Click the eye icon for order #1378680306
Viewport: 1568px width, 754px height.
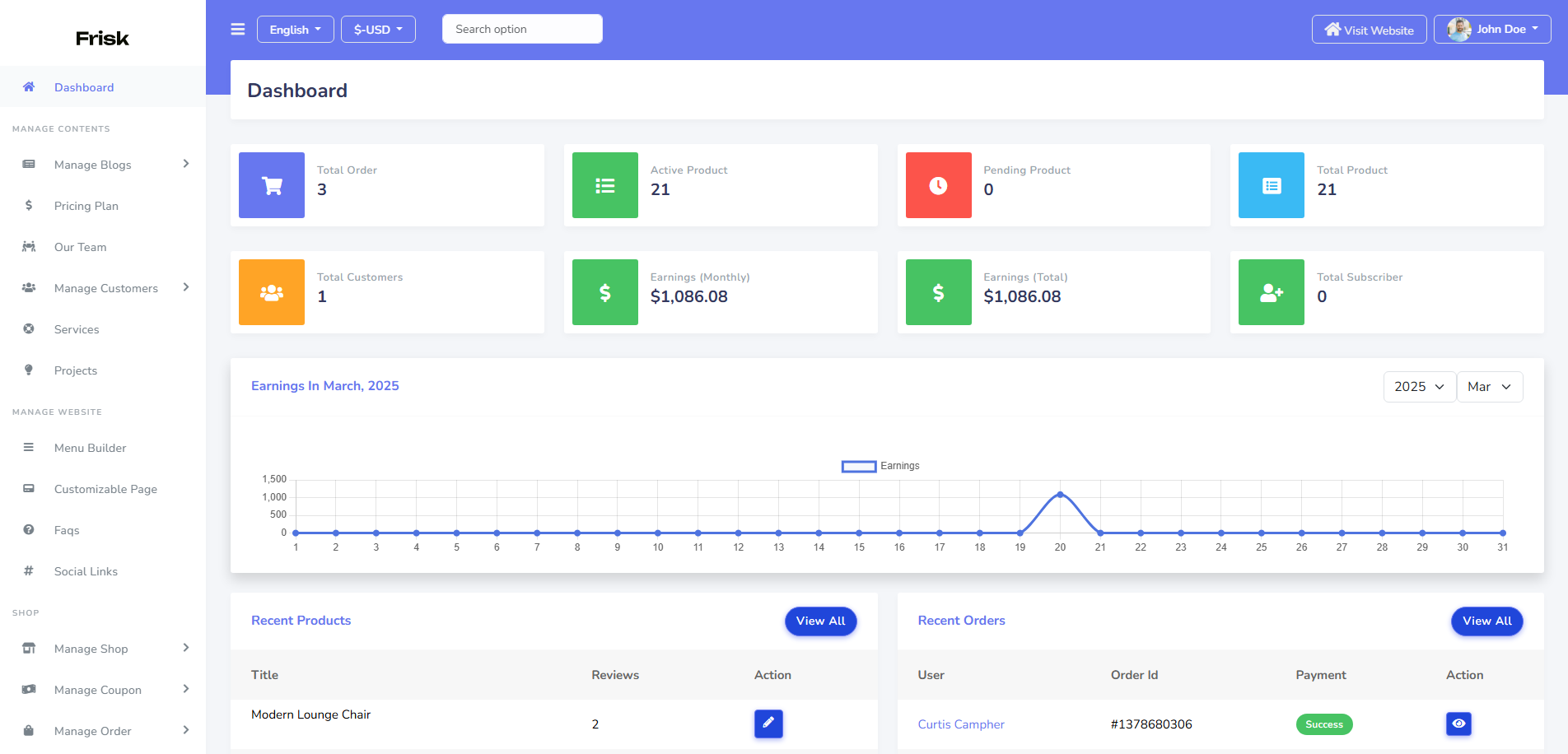click(x=1458, y=724)
